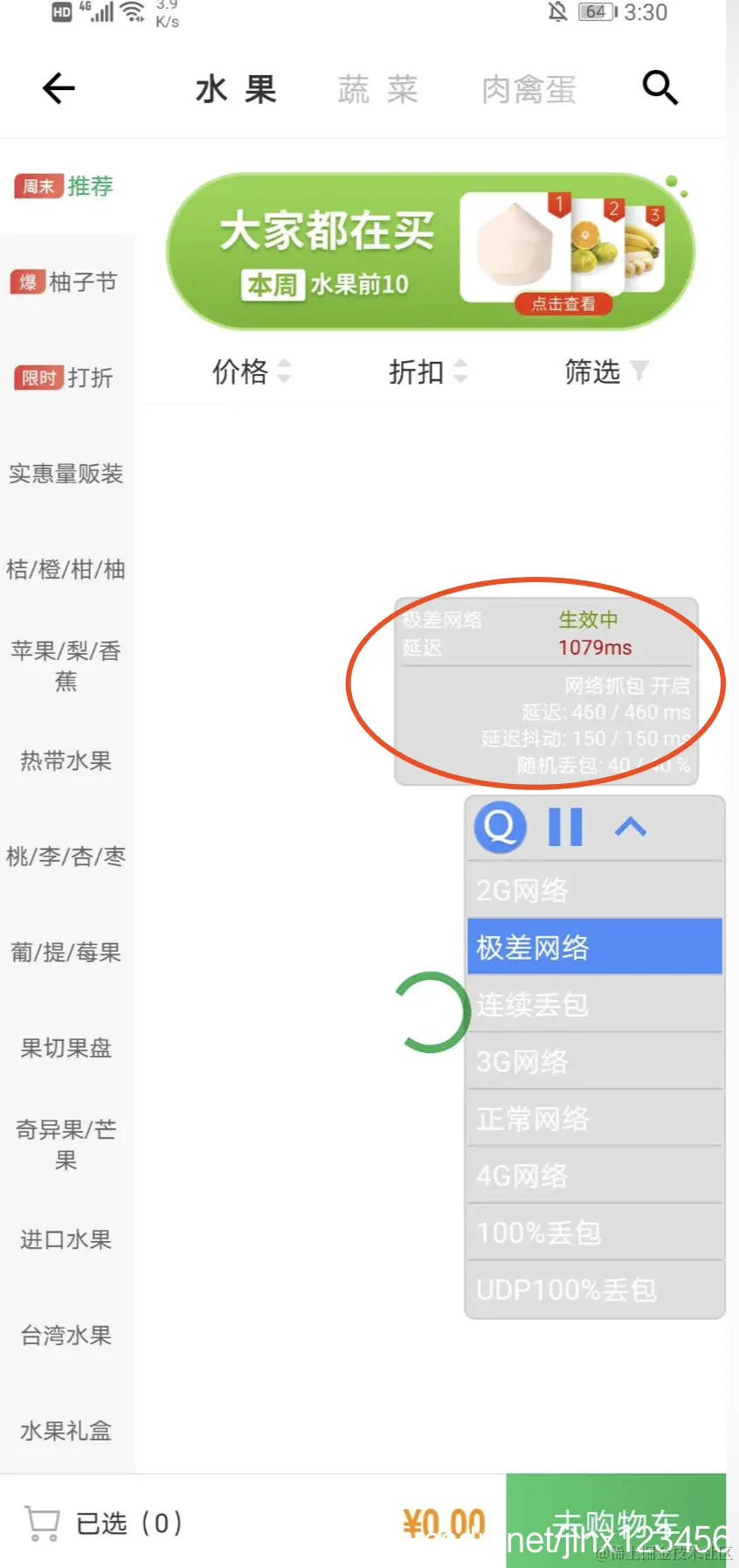This screenshot has width=739, height=1568.
Task: Tap the mute notification bell icon
Action: 557,12
